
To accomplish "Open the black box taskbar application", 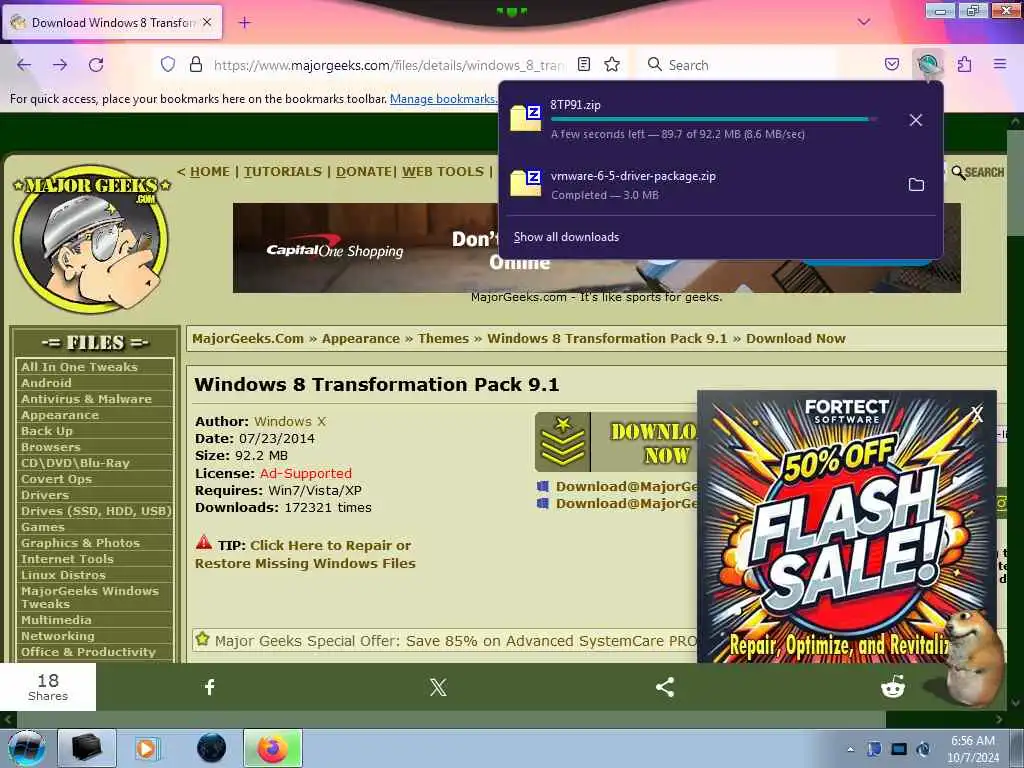I will pos(87,748).
